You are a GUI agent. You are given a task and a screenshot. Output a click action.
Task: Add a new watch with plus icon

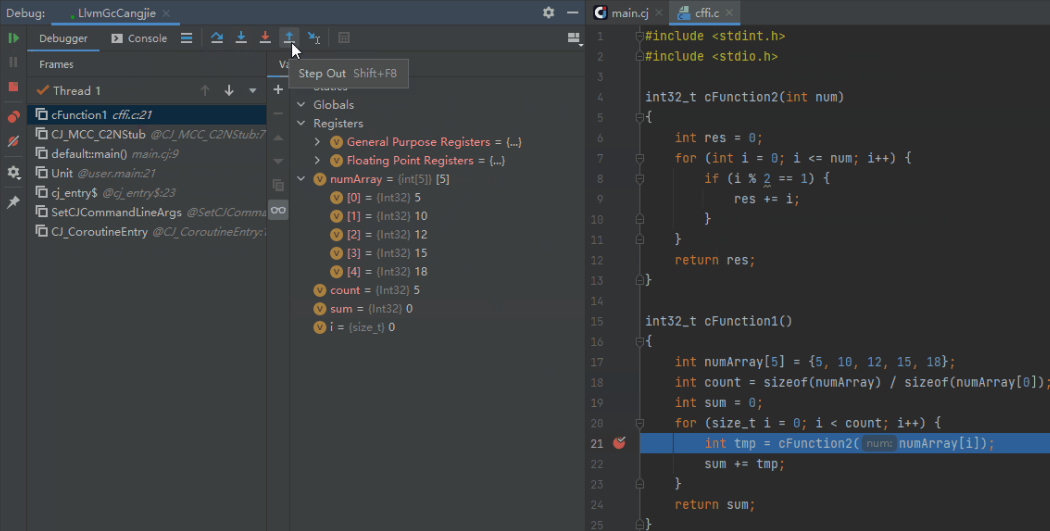point(278,89)
